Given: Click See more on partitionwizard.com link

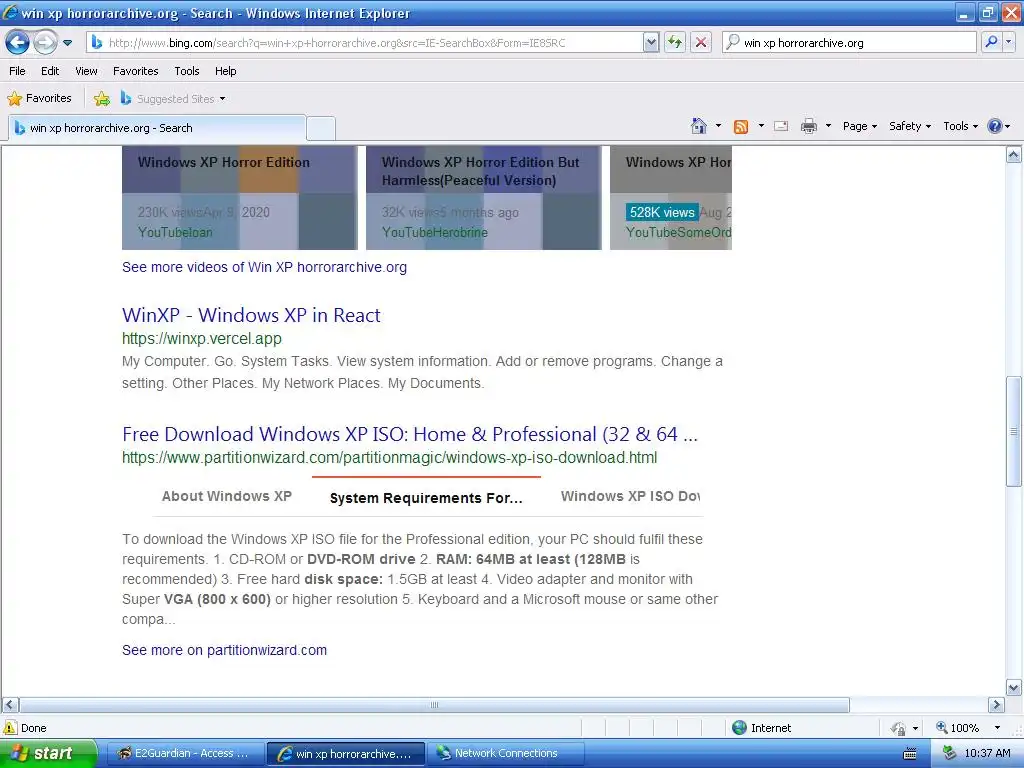Looking at the screenshot, I should (x=225, y=650).
